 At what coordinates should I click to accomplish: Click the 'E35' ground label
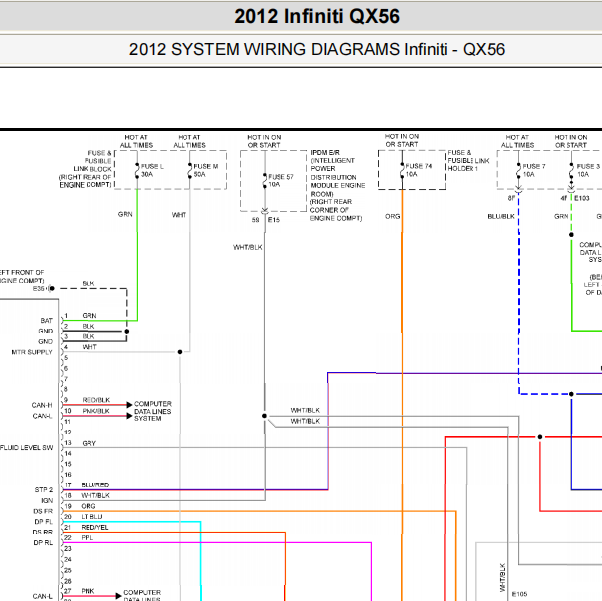(38, 288)
